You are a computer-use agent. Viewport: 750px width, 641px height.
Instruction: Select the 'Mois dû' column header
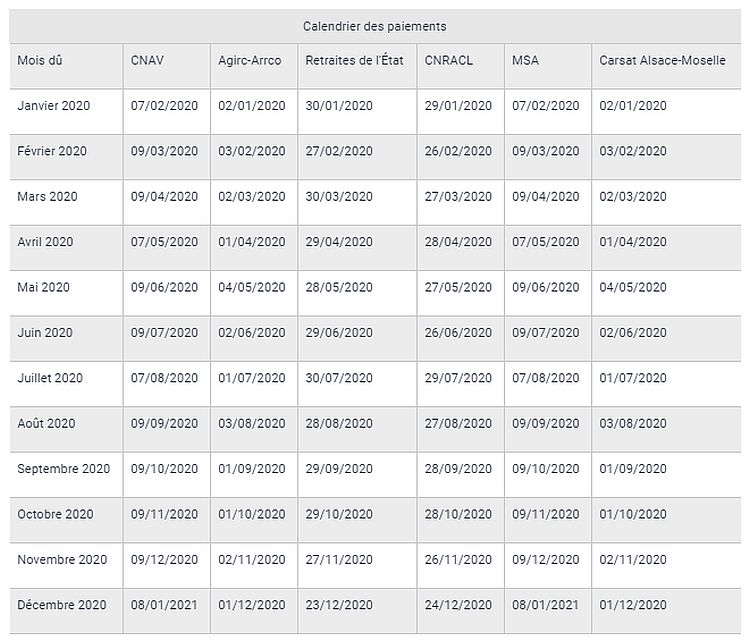[40, 61]
